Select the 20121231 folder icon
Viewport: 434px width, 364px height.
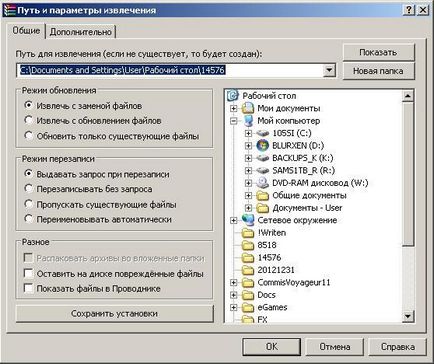coord(248,270)
